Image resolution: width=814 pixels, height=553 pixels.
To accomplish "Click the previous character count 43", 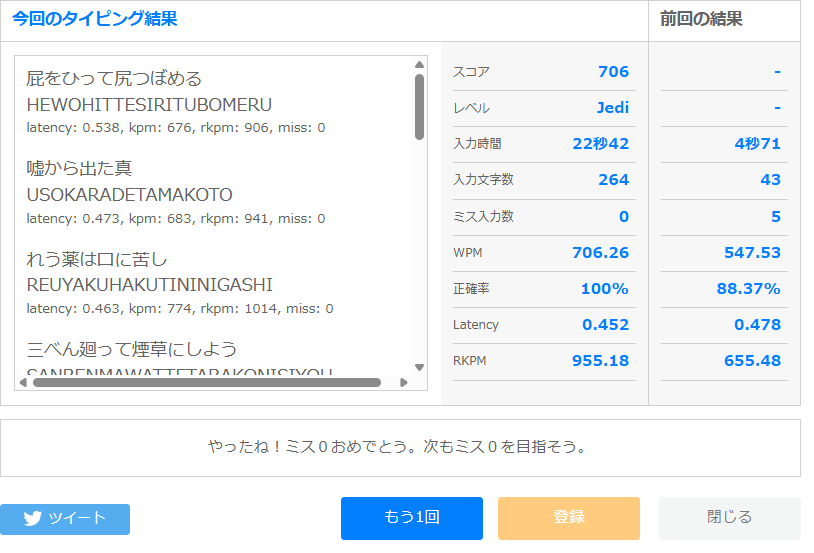I will click(x=770, y=180).
